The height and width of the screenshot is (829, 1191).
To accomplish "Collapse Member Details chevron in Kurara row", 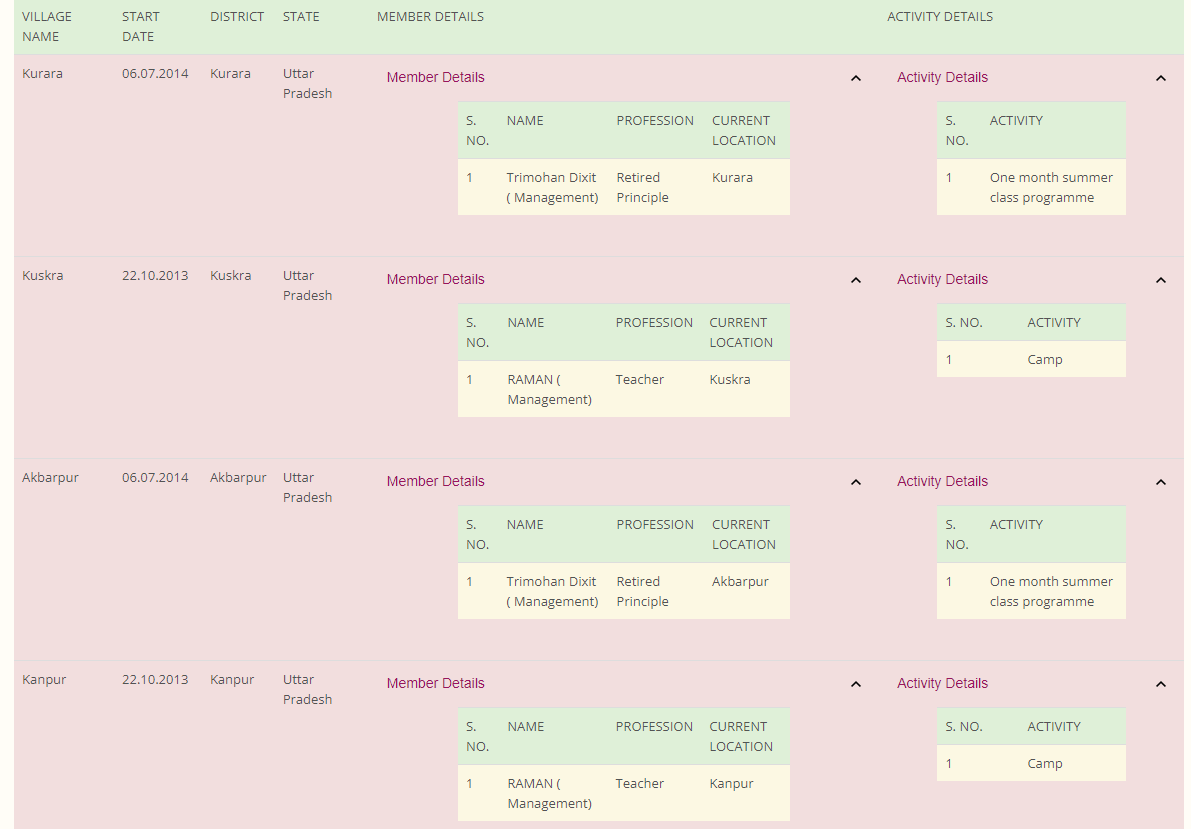I will click(855, 78).
